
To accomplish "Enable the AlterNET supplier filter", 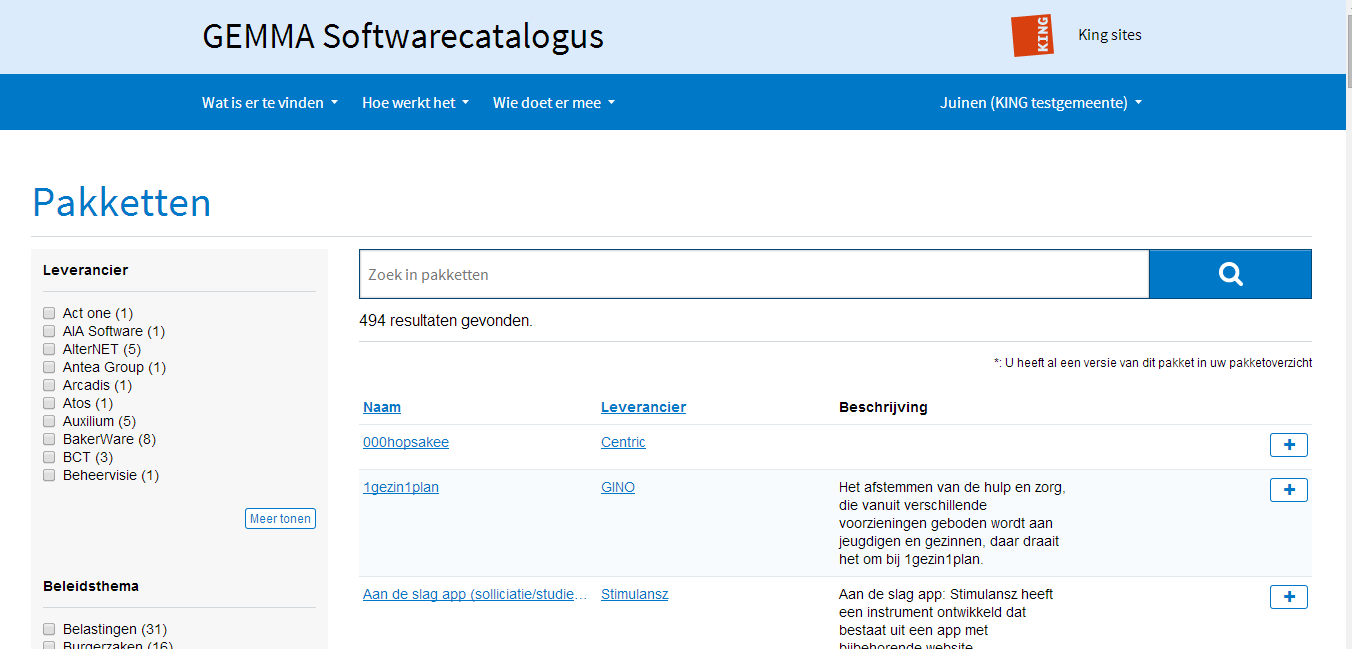I will pyautogui.click(x=49, y=349).
